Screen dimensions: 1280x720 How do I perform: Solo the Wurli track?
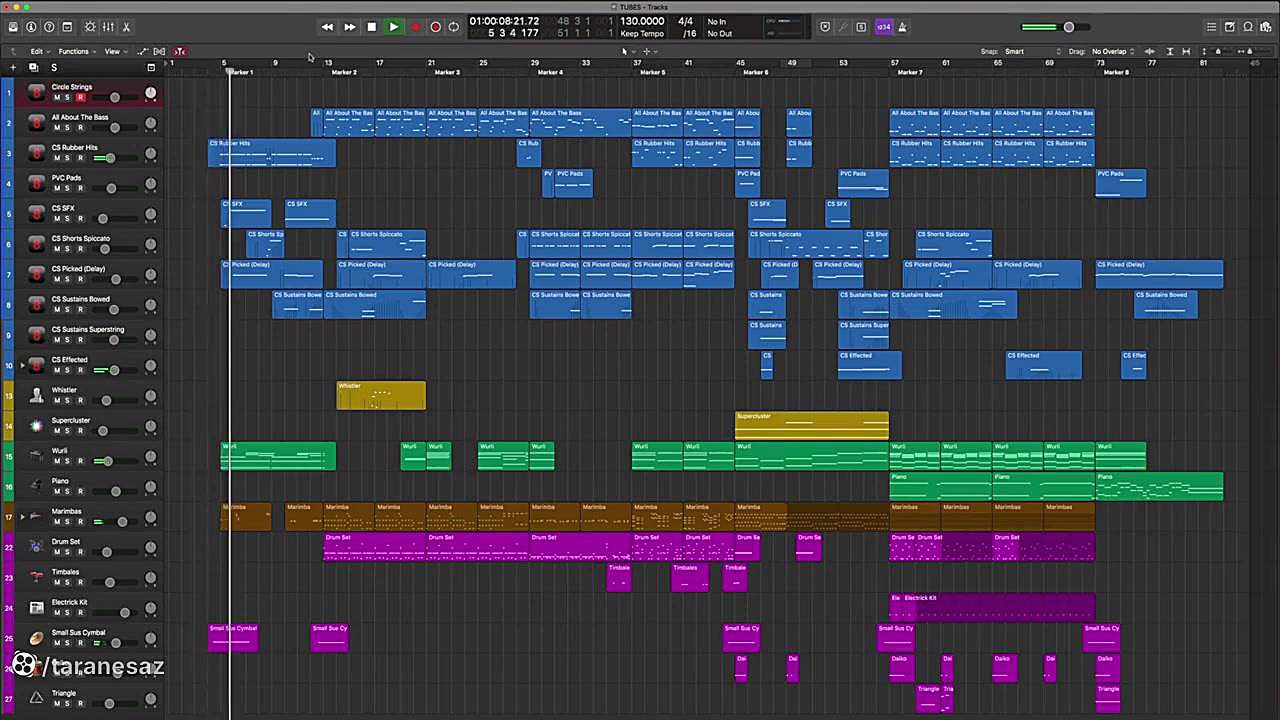[68, 462]
